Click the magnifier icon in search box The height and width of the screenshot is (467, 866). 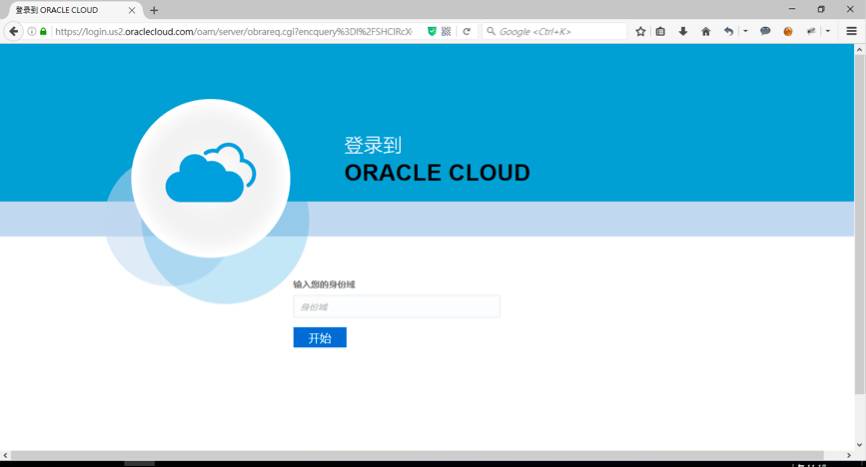490,31
